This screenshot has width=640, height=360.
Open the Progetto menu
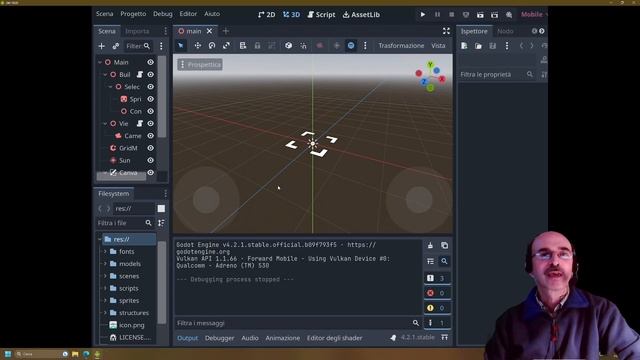(133, 14)
